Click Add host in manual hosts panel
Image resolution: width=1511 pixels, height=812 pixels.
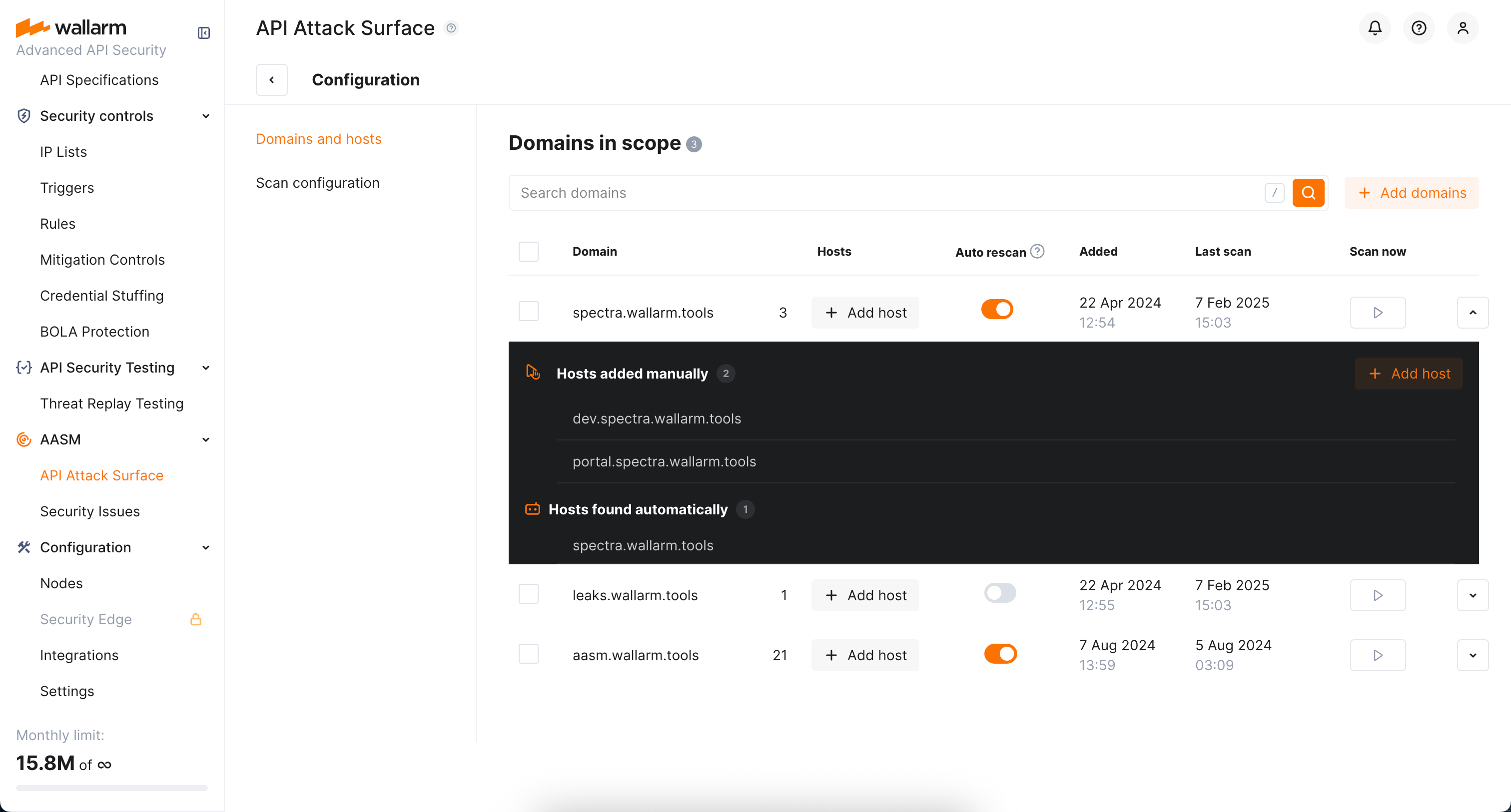coord(1409,374)
